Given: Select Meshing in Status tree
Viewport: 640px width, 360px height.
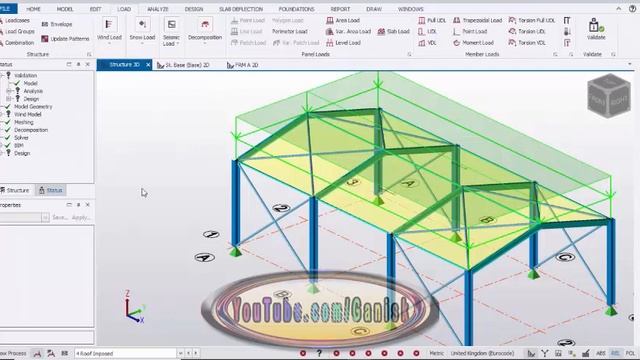Looking at the screenshot, I should [24, 122].
